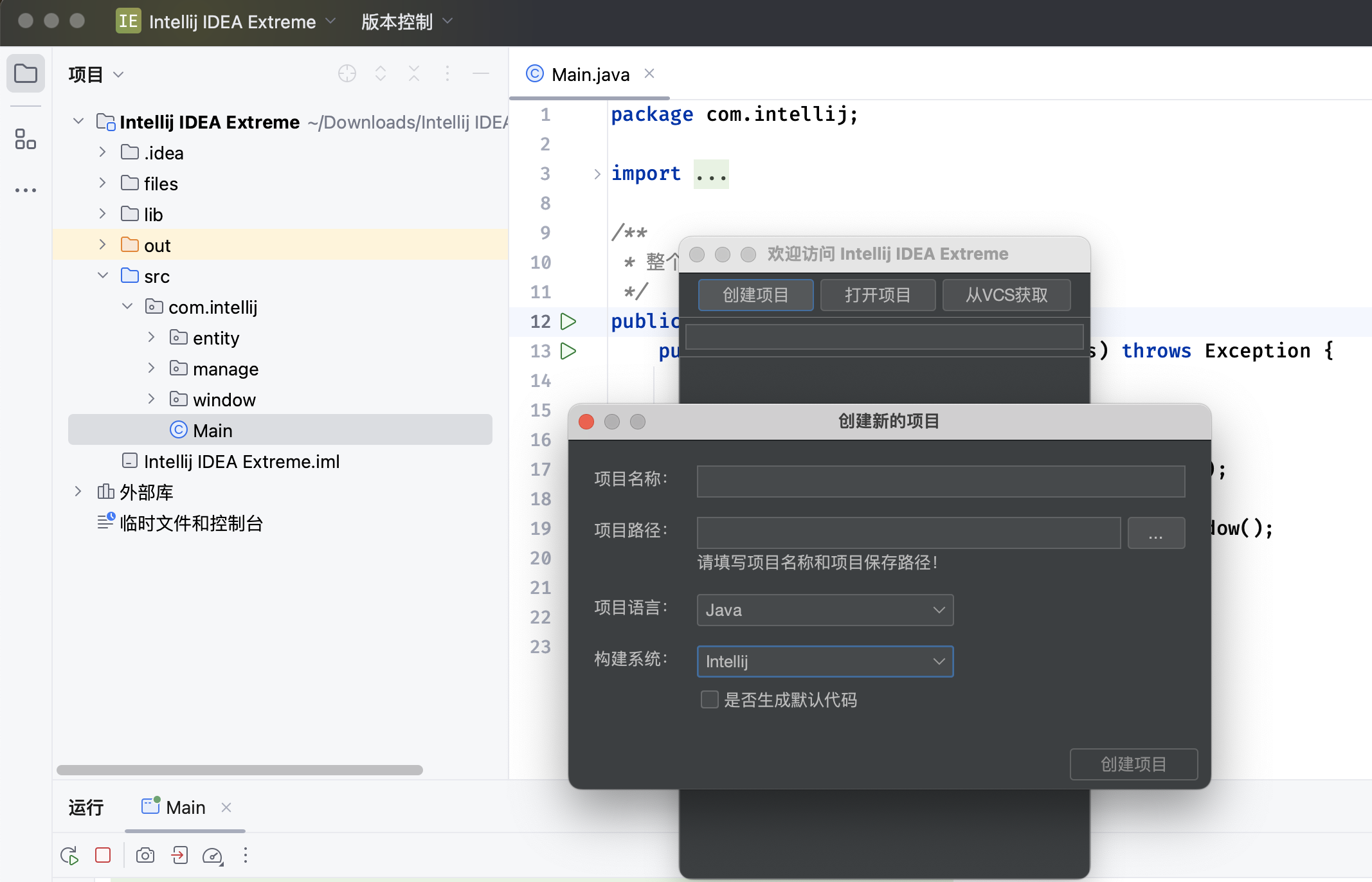Open more tool windows via ellipsis sidebar icon
The width and height of the screenshot is (1372, 882).
(26, 190)
